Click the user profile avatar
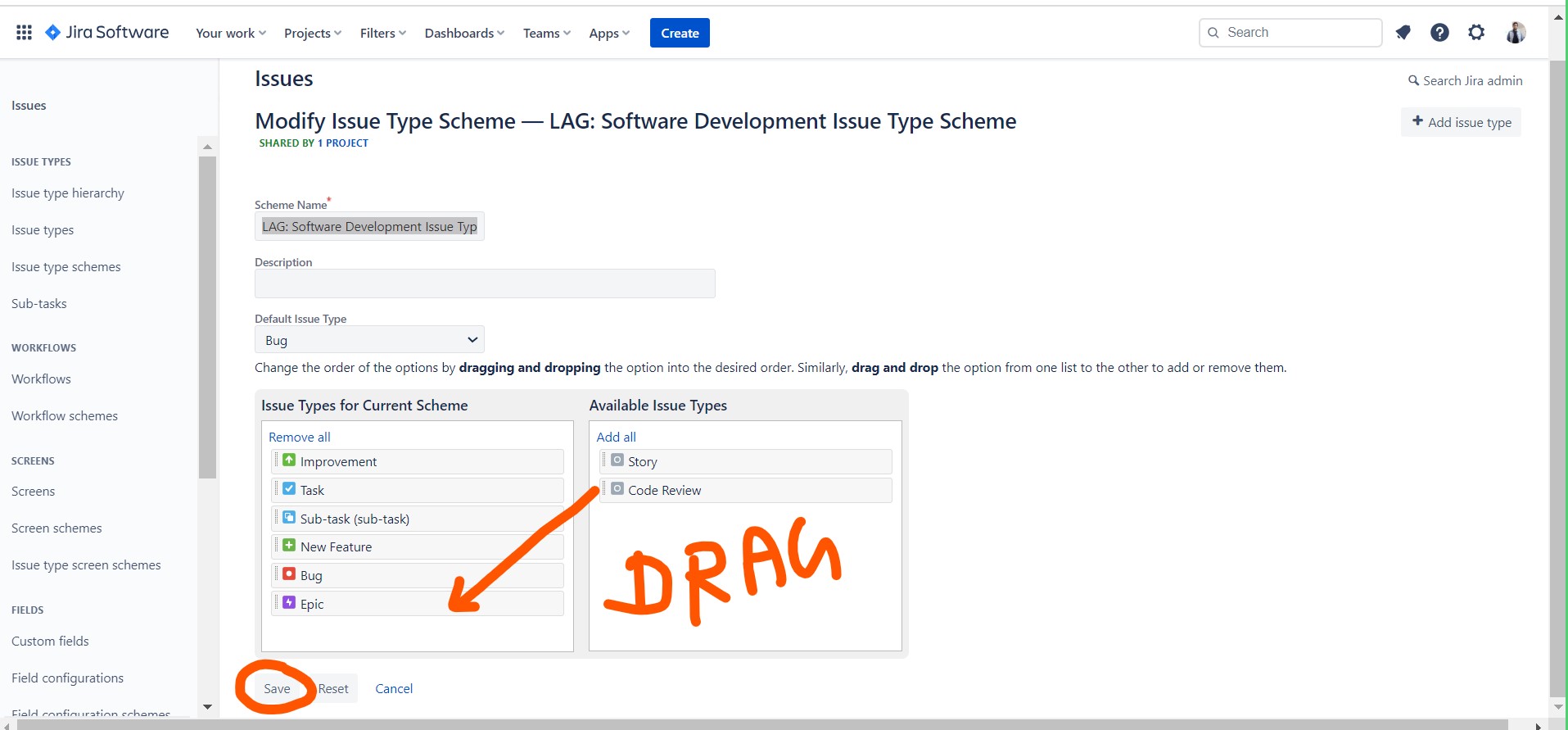 pos(1515,33)
